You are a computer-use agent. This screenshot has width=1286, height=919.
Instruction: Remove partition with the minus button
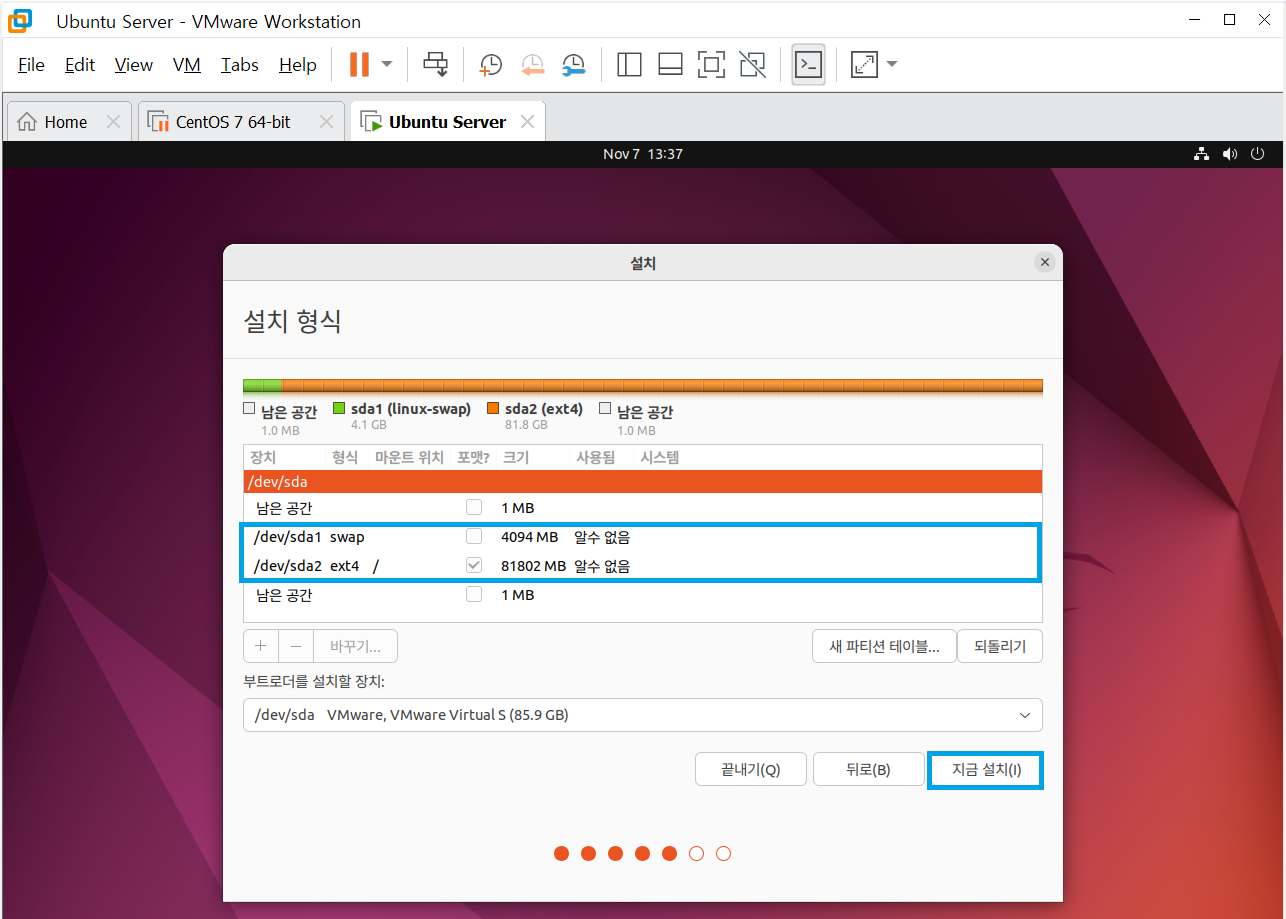click(x=296, y=646)
